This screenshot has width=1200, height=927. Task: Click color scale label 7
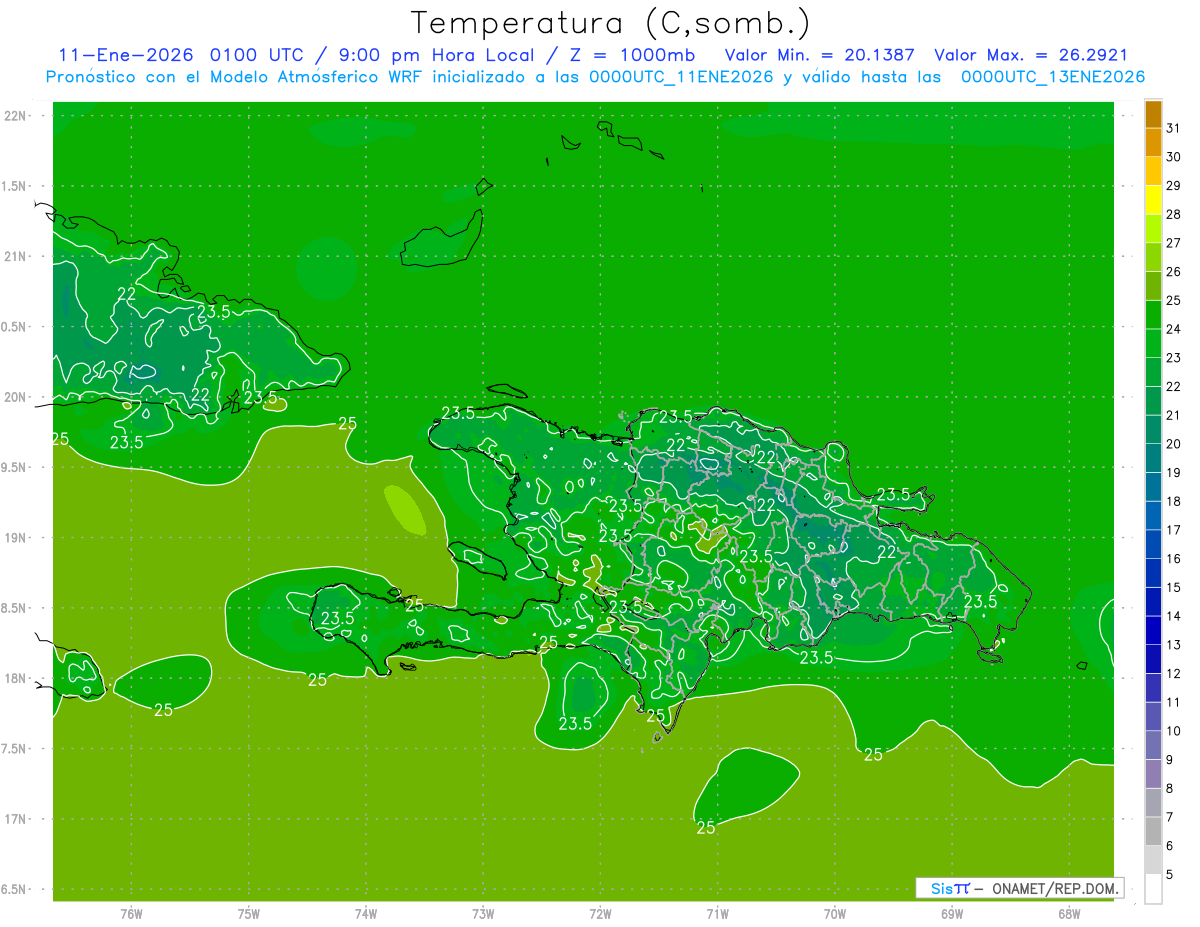pyautogui.click(x=1170, y=817)
